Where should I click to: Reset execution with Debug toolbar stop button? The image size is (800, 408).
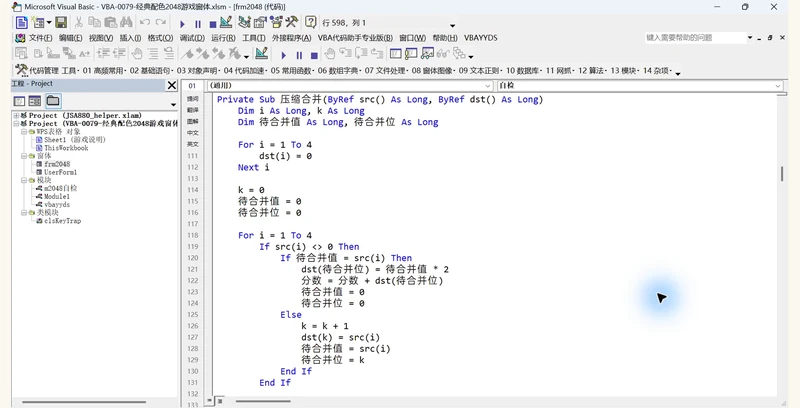[x=314, y=55]
